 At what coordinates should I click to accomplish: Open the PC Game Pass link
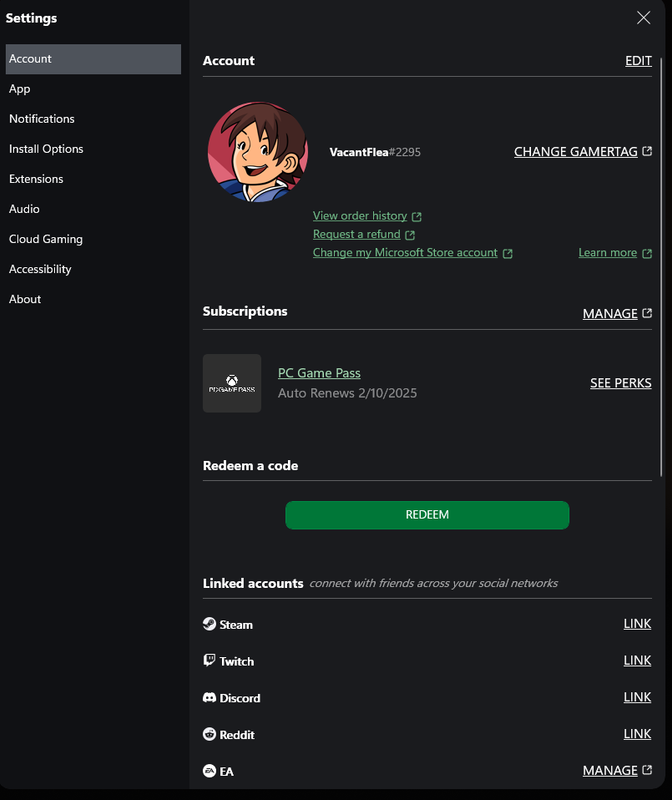[319, 373]
